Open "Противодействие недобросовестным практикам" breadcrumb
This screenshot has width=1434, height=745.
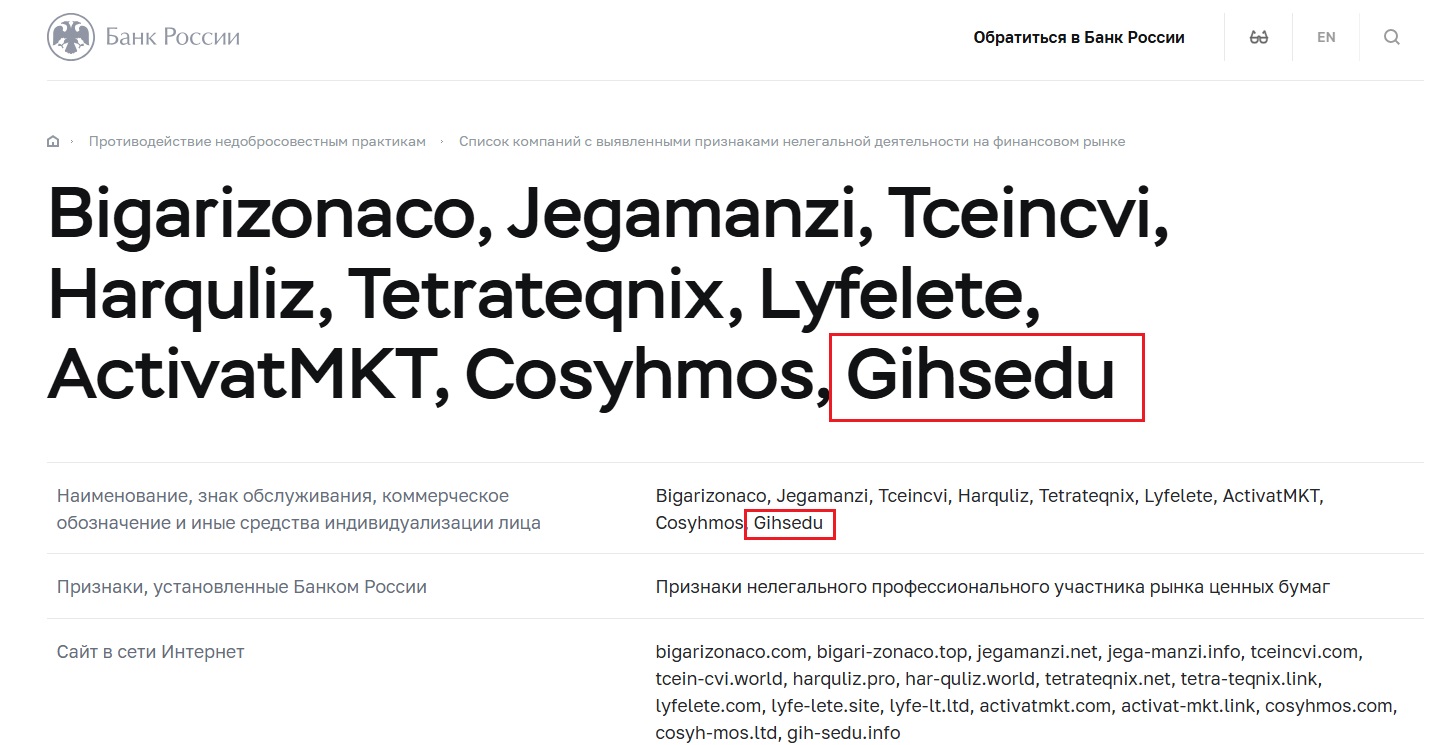[x=257, y=142]
